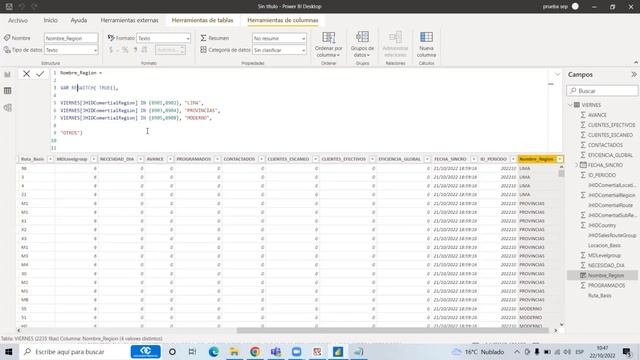Switch to Inicio tab
Viewport: 640px width, 360px height.
[51, 20]
